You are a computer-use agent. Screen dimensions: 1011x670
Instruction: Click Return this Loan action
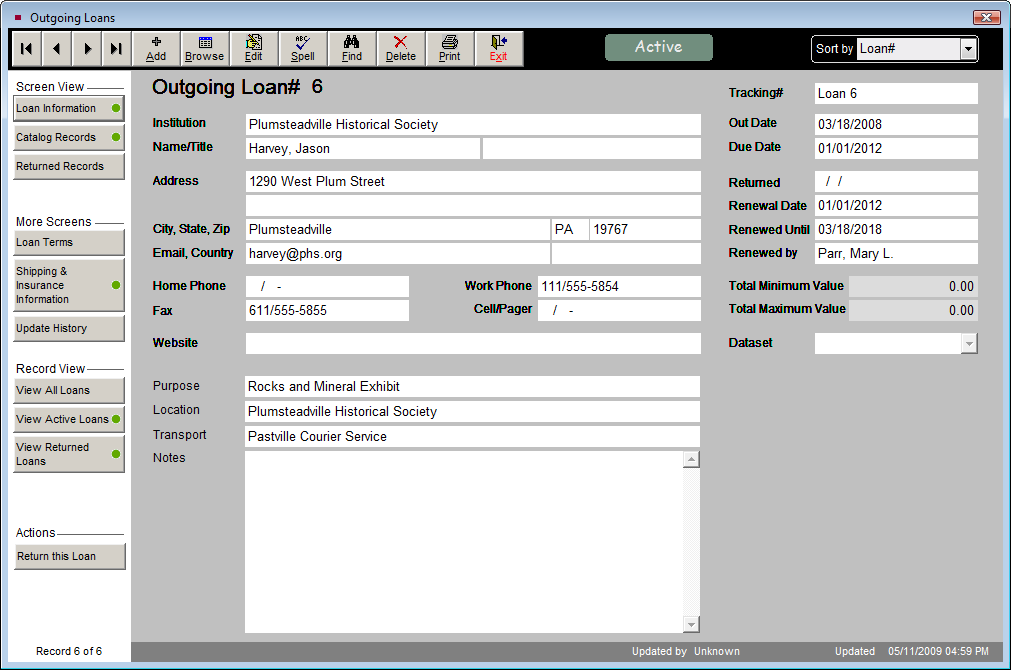point(70,557)
